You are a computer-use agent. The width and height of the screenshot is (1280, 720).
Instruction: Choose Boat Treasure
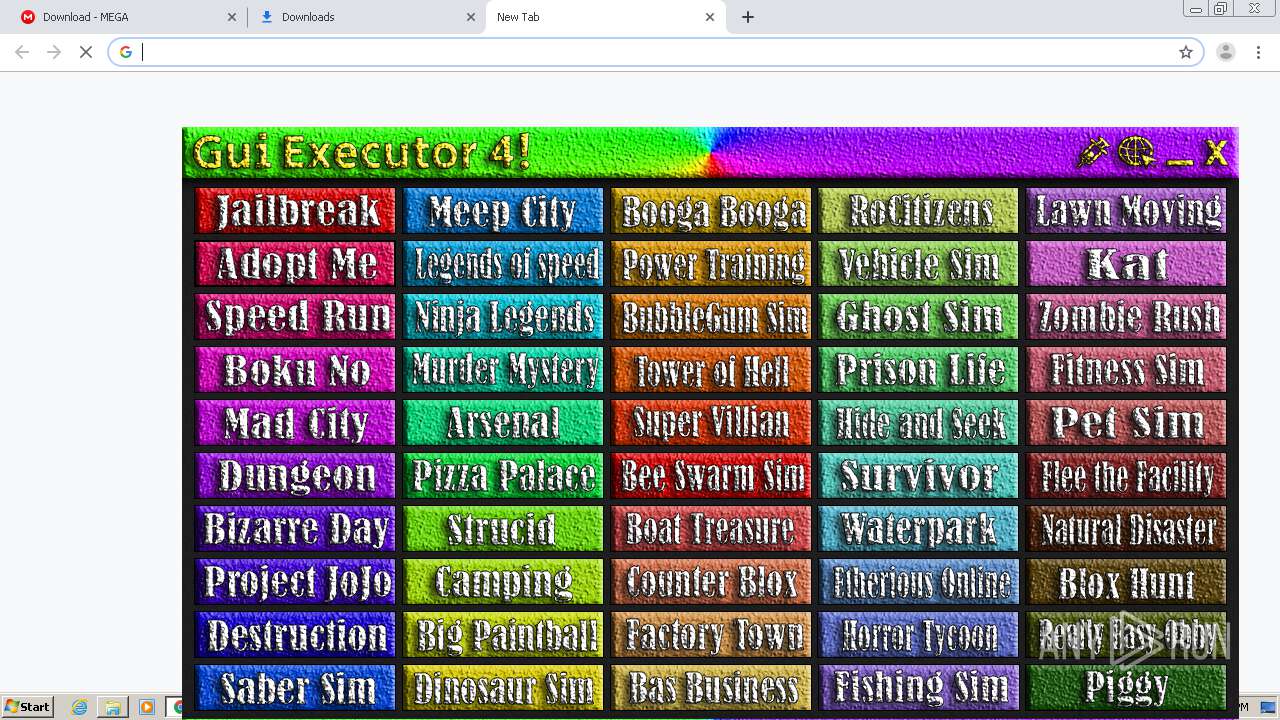(712, 529)
